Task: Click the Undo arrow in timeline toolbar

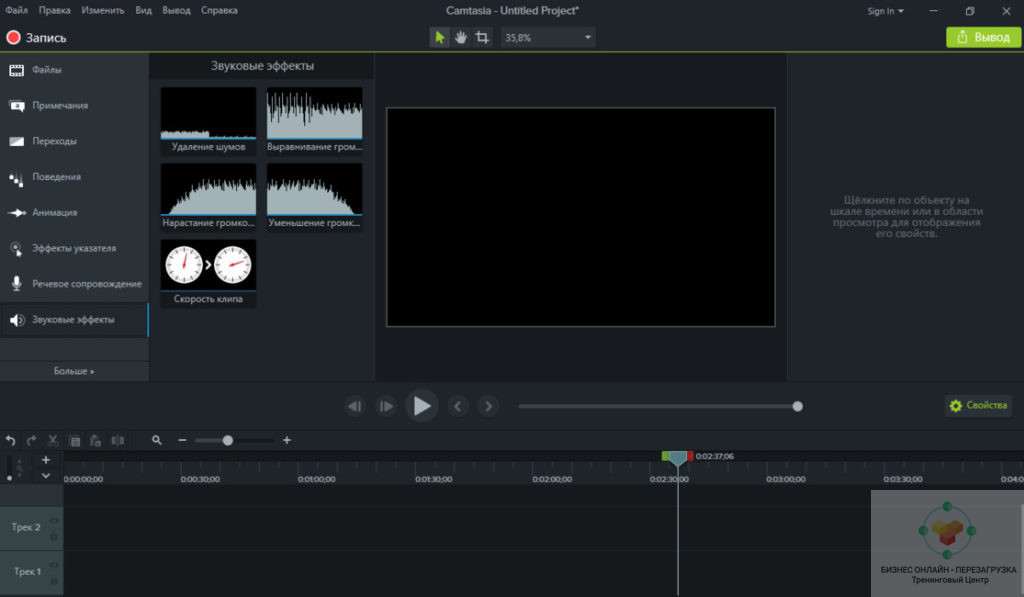Action: (11, 440)
